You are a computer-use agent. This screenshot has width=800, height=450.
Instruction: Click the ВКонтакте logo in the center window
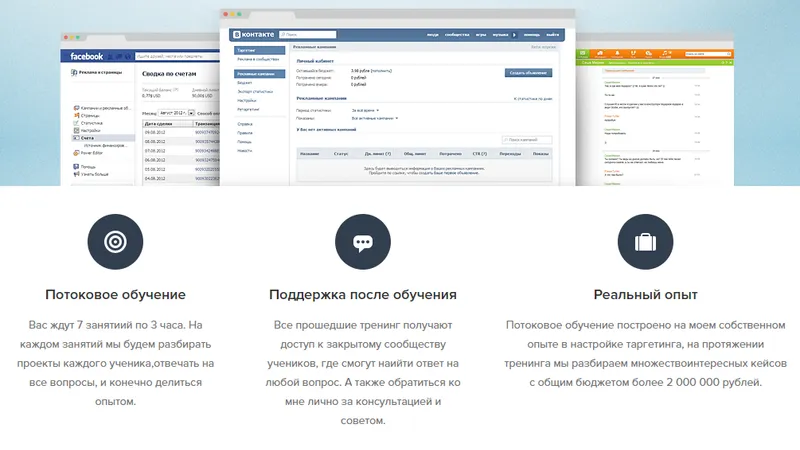point(254,35)
